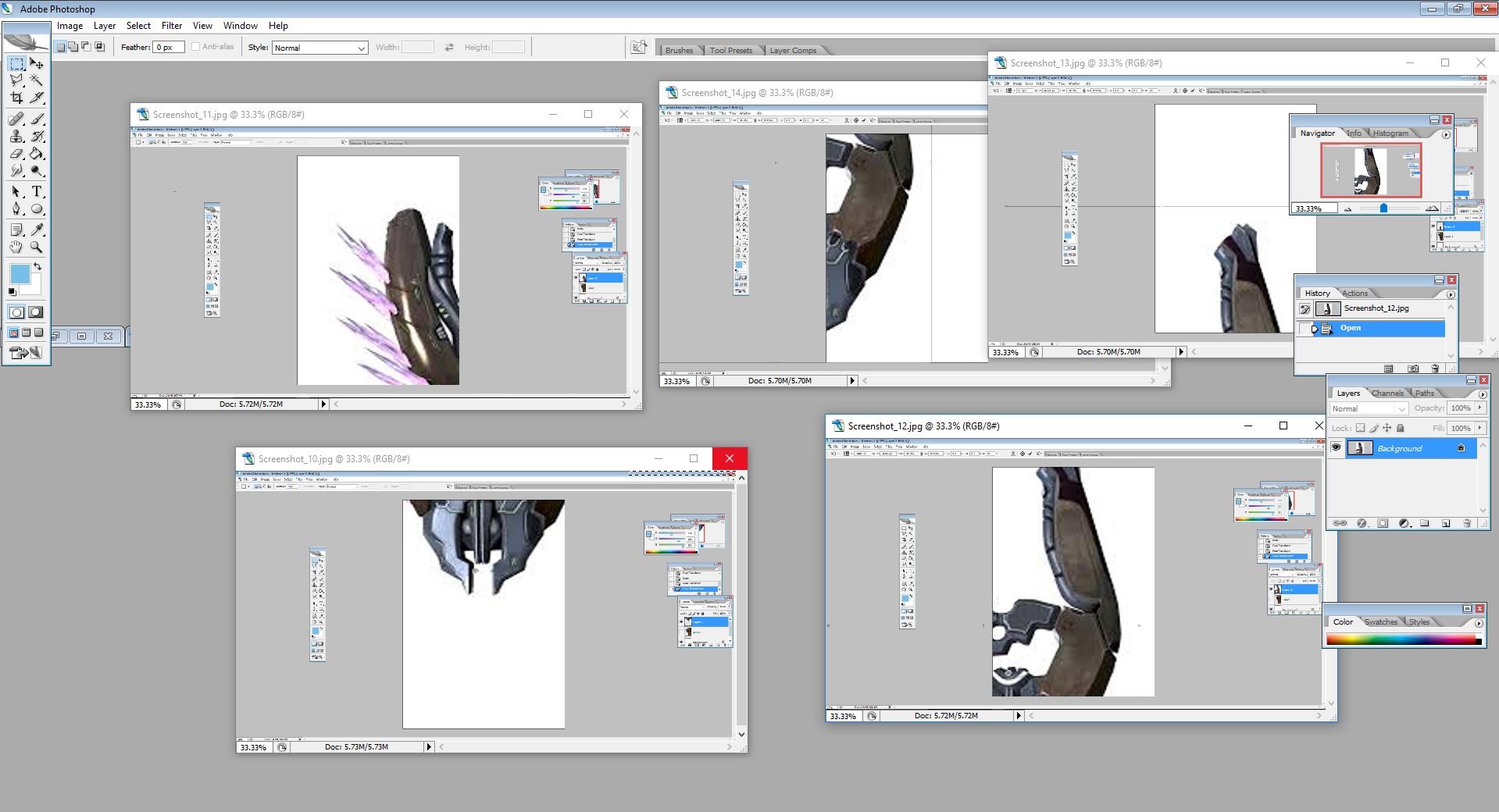Select the Eyedropper tool
This screenshot has width=1499, height=812.
[x=37, y=230]
